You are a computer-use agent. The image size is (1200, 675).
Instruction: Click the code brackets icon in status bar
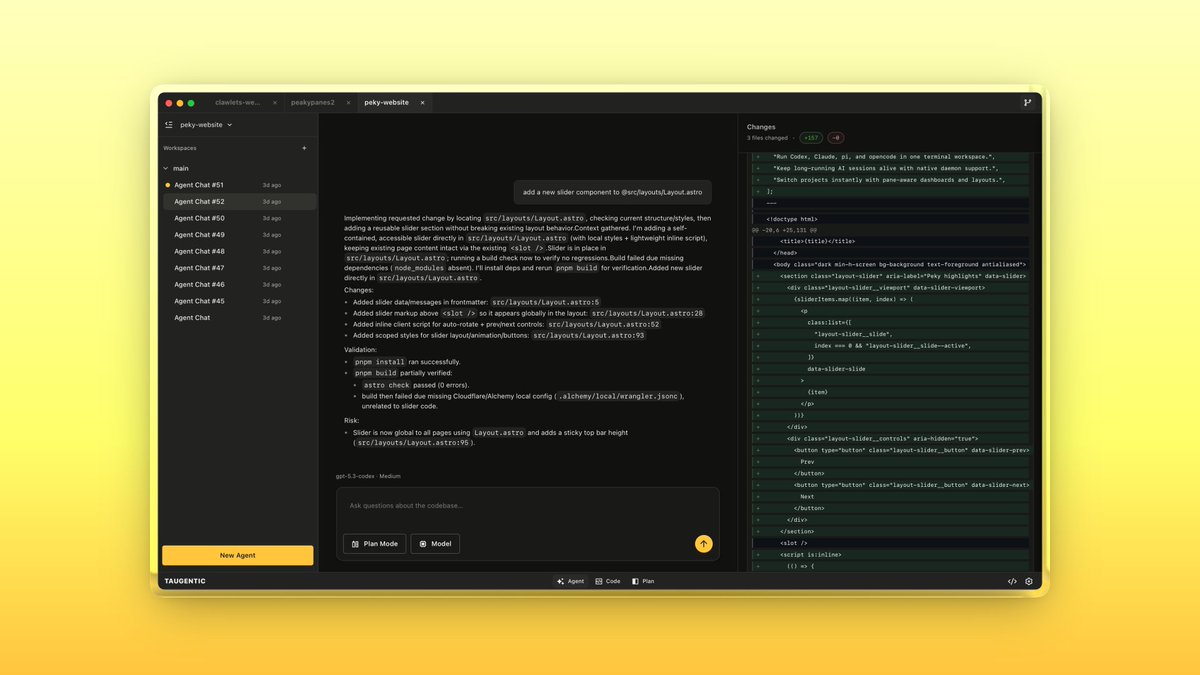click(1012, 581)
